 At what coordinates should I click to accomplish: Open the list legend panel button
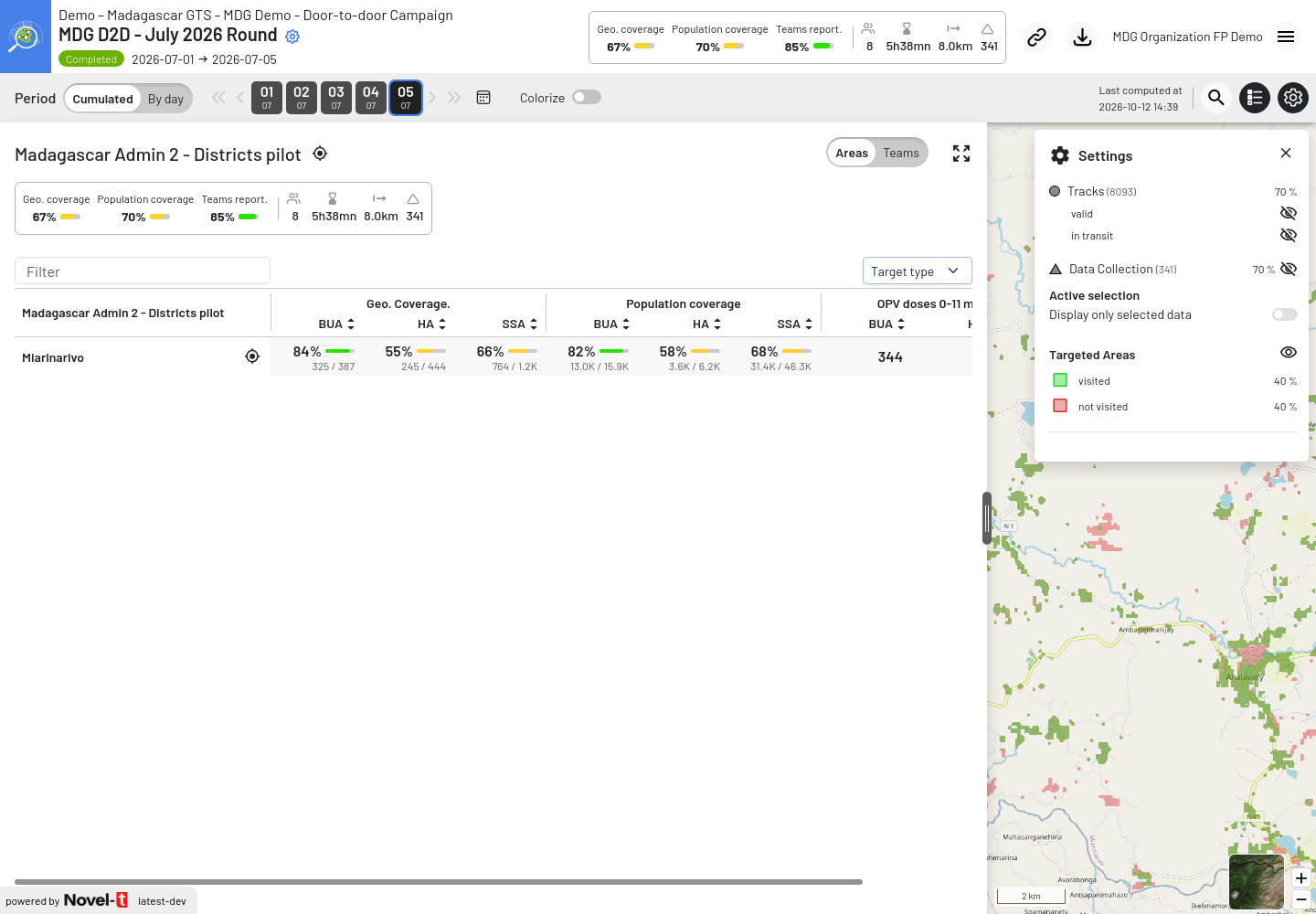click(1255, 98)
